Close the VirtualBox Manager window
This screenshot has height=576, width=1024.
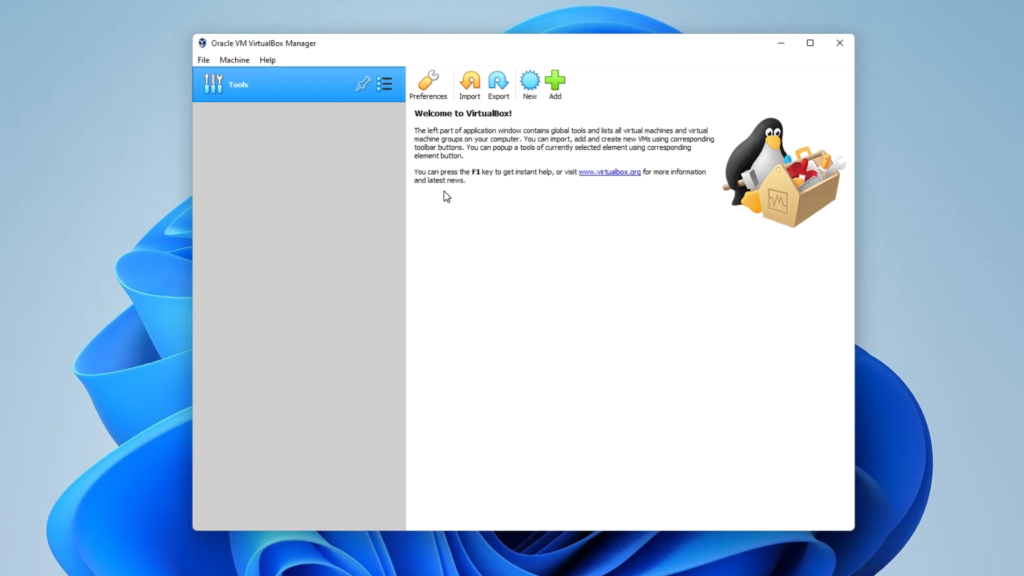tap(840, 43)
